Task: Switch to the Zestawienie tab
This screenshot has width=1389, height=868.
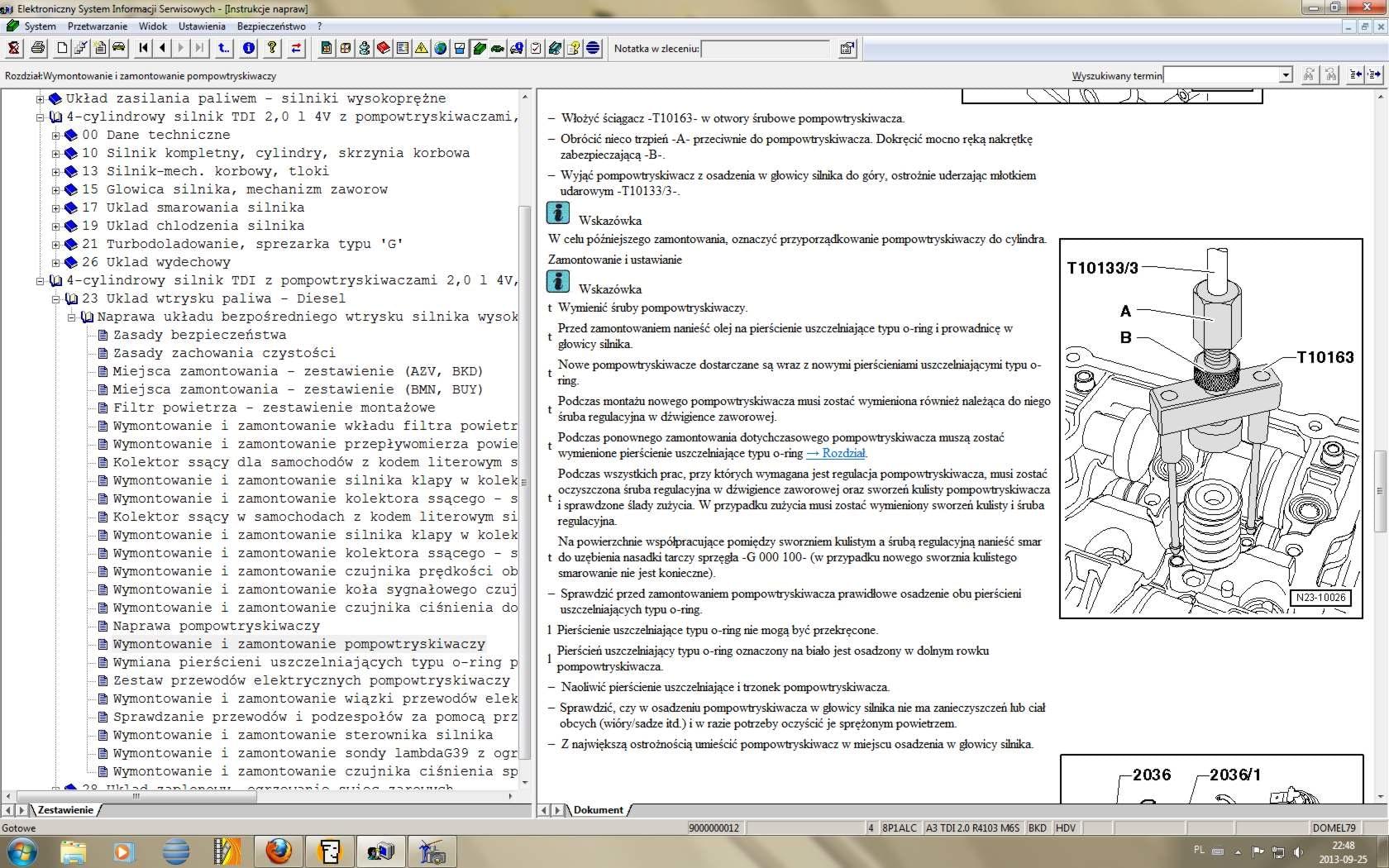Action: click(65, 810)
